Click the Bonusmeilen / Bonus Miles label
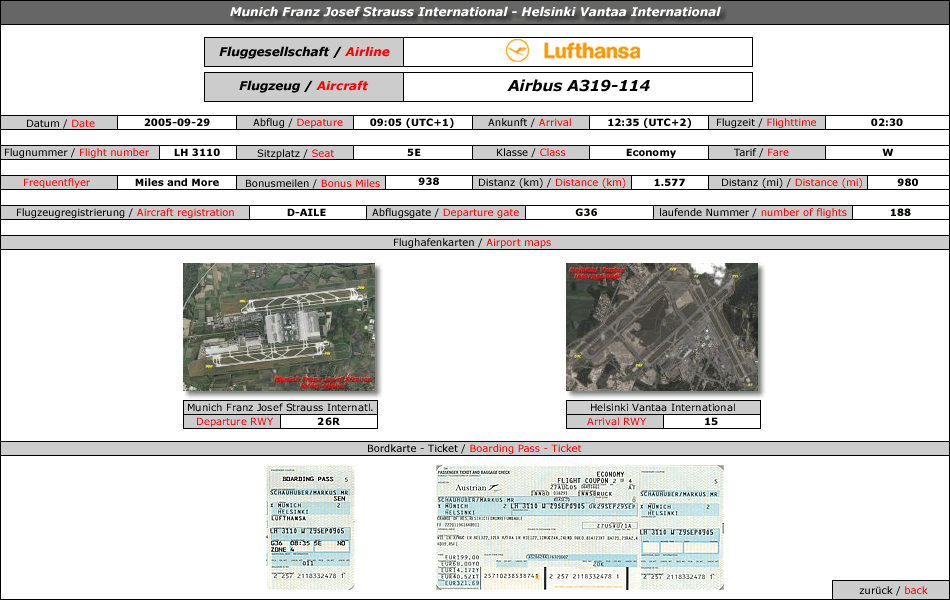The image size is (950, 600). [313, 183]
